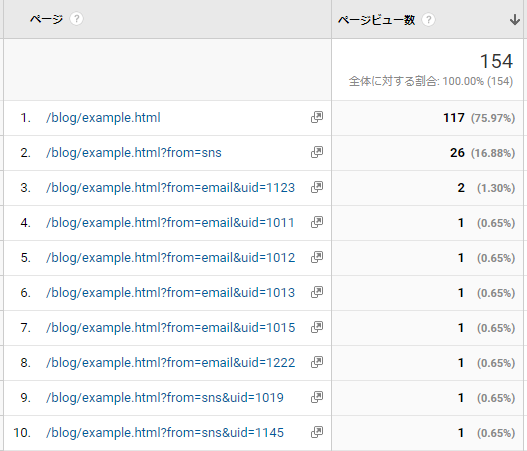Viewport: 527px width, 451px height.
Task: Select the row number 1. cell
Action: [x=26, y=118]
